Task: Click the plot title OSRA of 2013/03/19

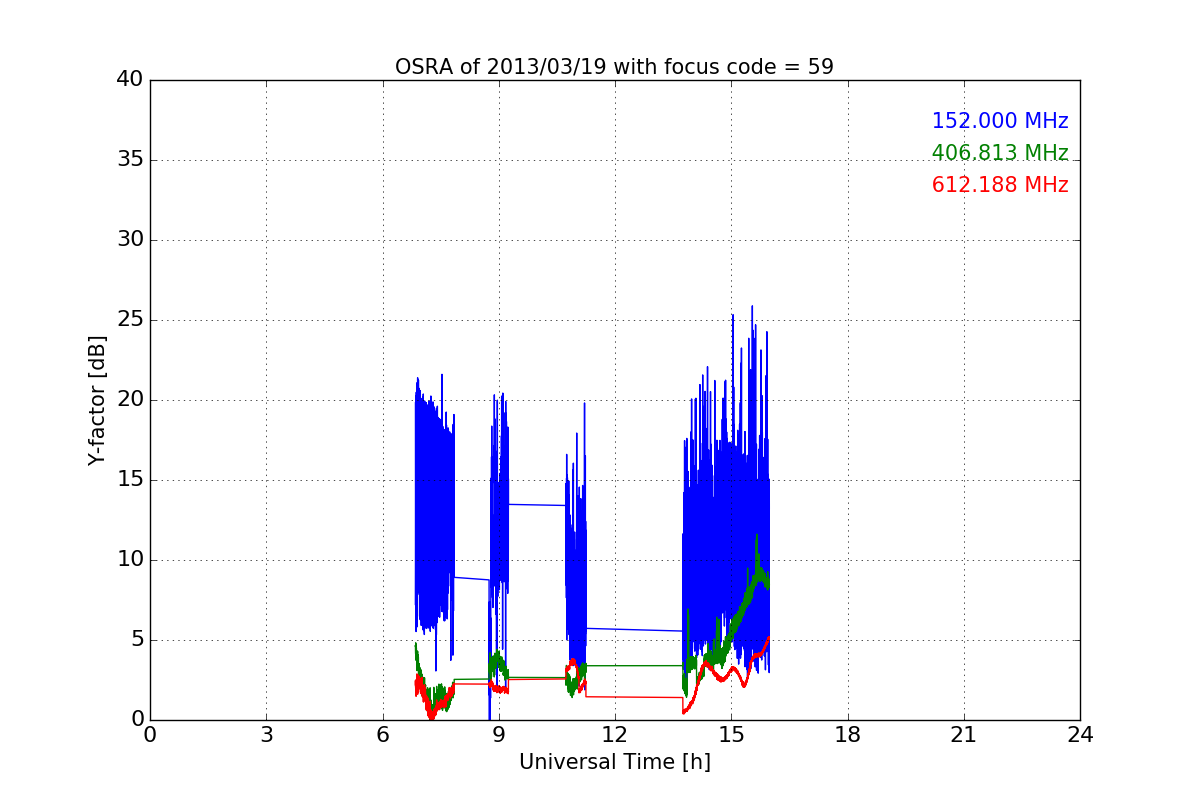Action: coord(614,67)
